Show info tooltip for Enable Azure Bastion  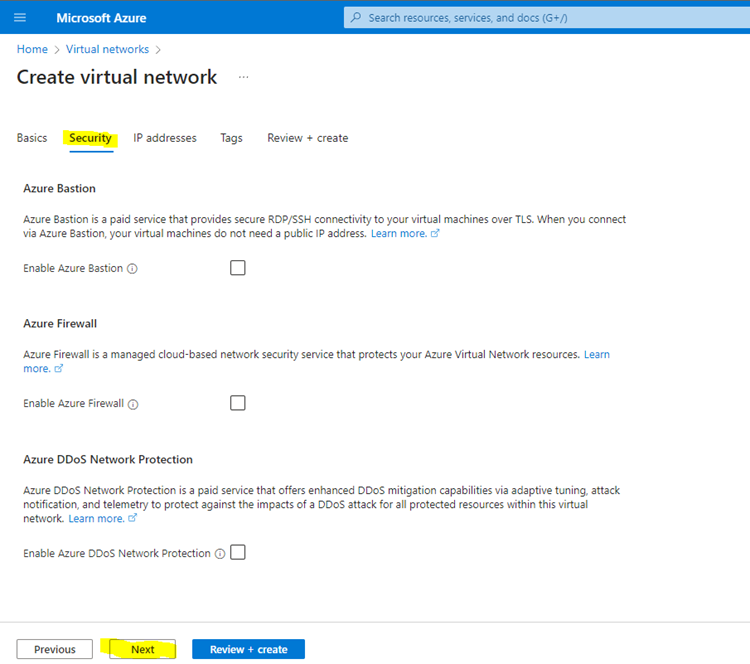tap(132, 269)
